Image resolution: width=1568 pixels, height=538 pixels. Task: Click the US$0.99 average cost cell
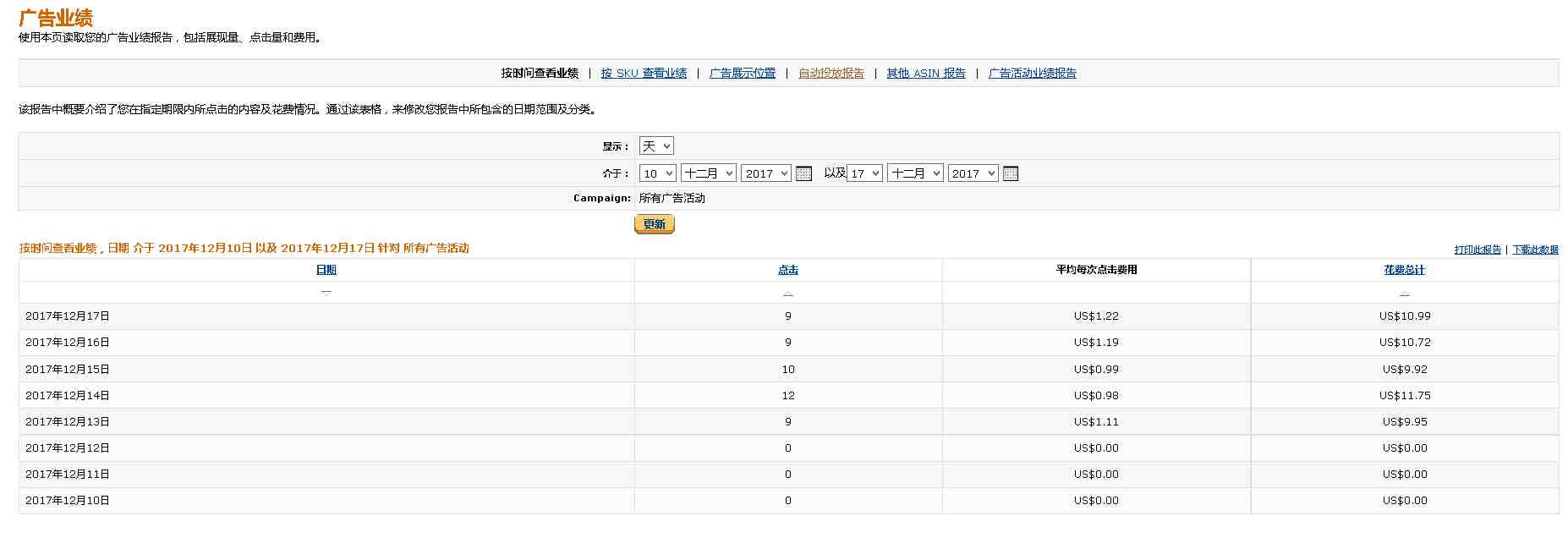click(x=1096, y=370)
